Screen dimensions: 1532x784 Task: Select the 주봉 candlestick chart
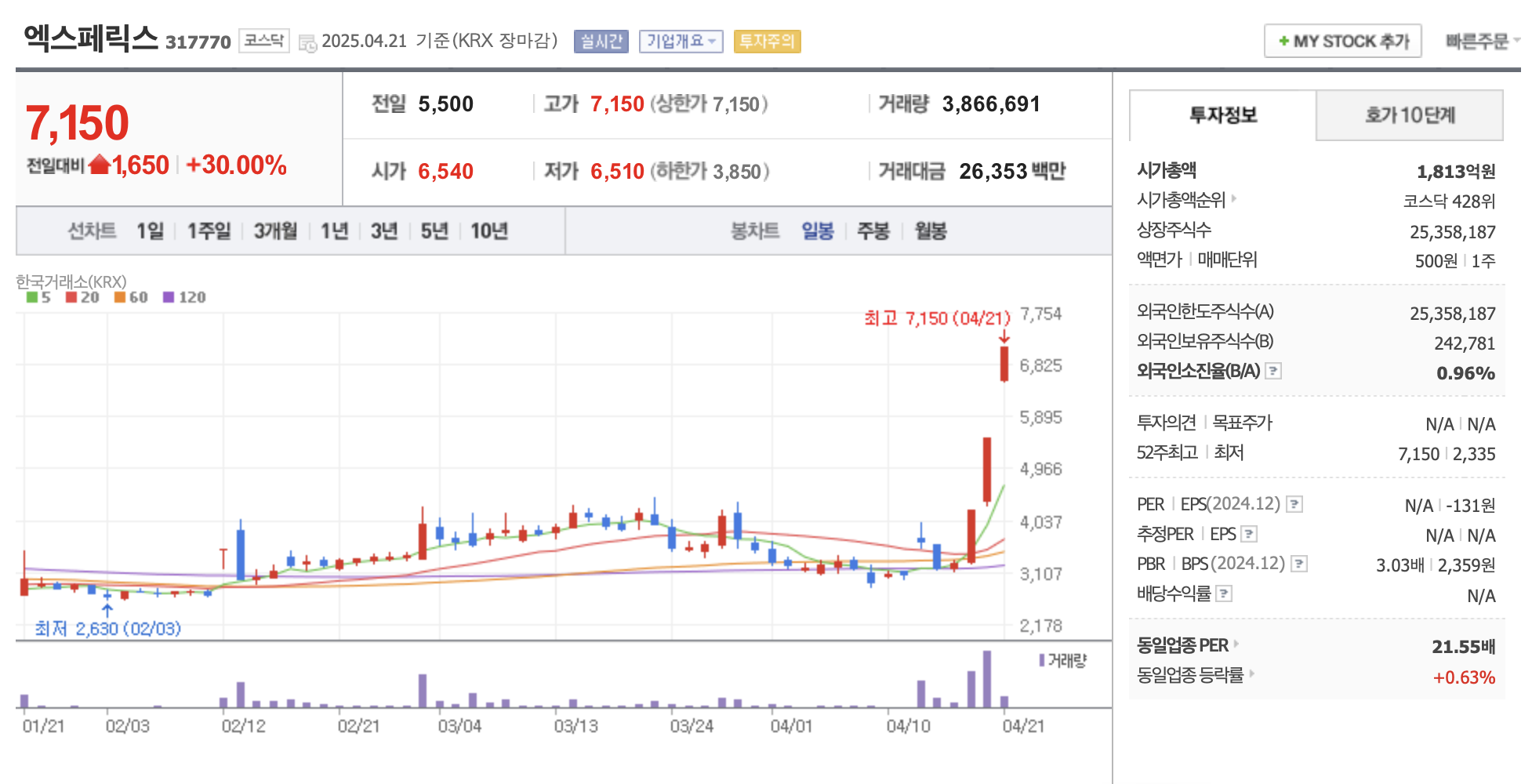873,231
